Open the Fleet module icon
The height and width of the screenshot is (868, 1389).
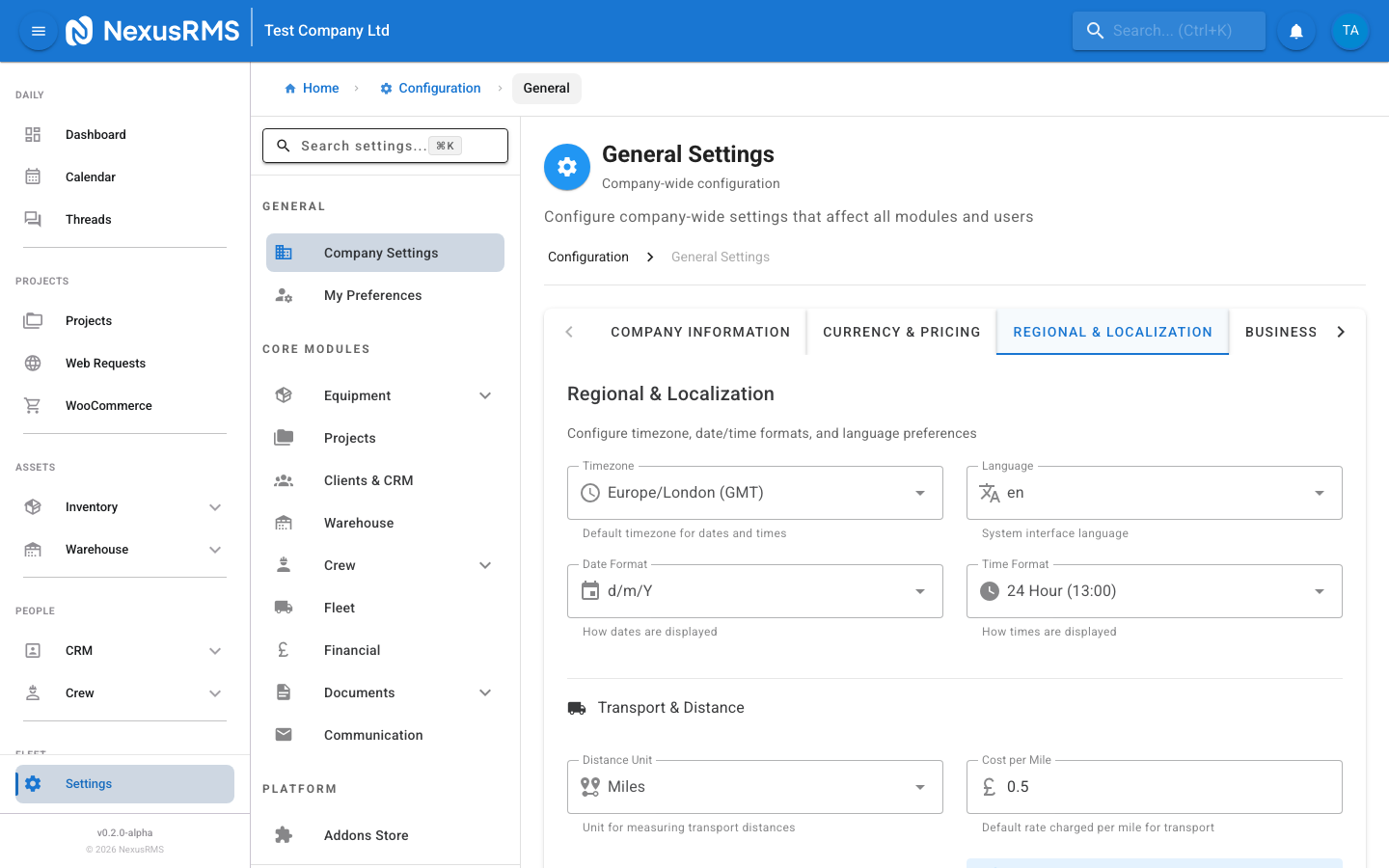pos(283,607)
